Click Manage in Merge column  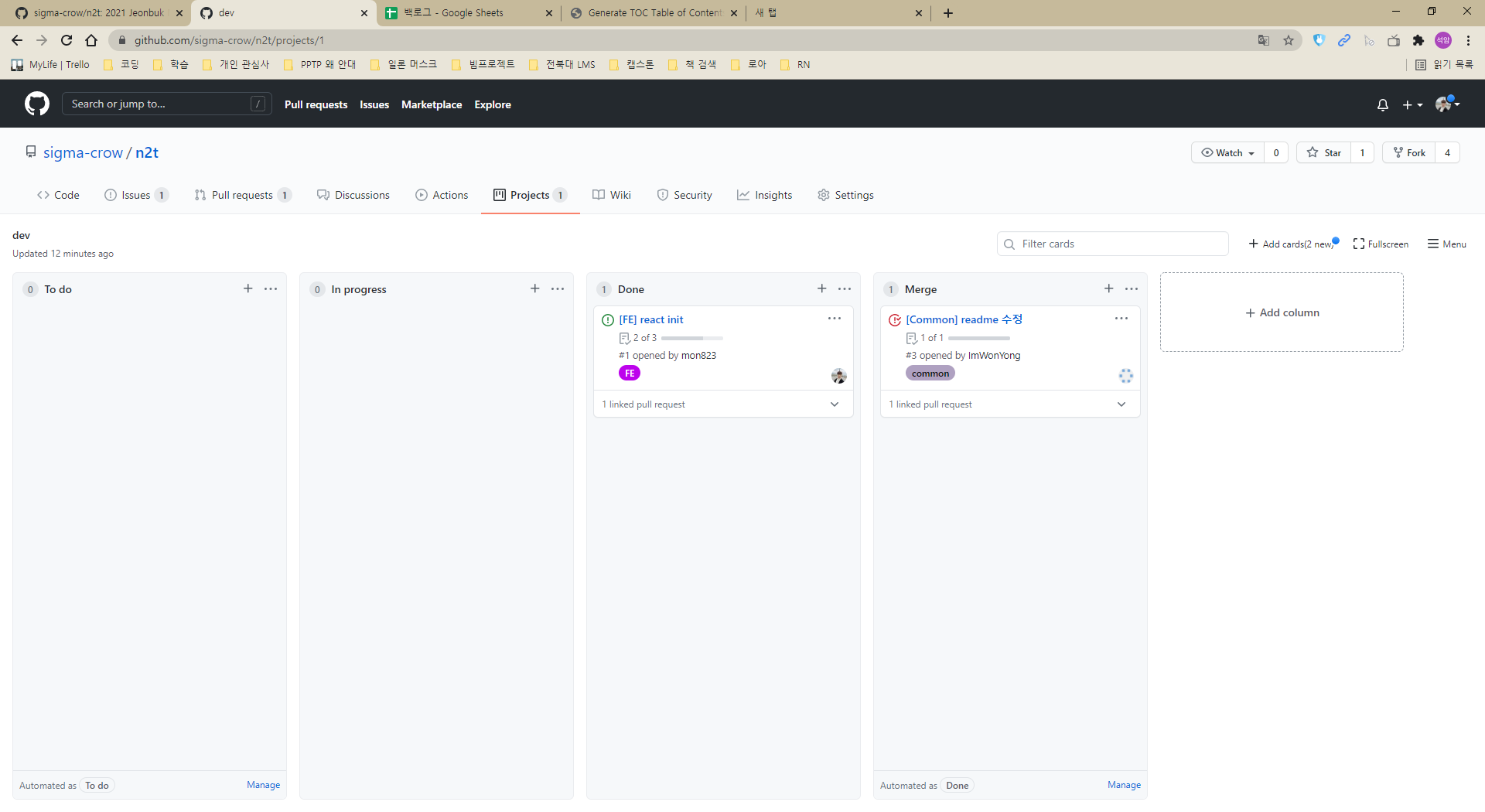point(1124,785)
